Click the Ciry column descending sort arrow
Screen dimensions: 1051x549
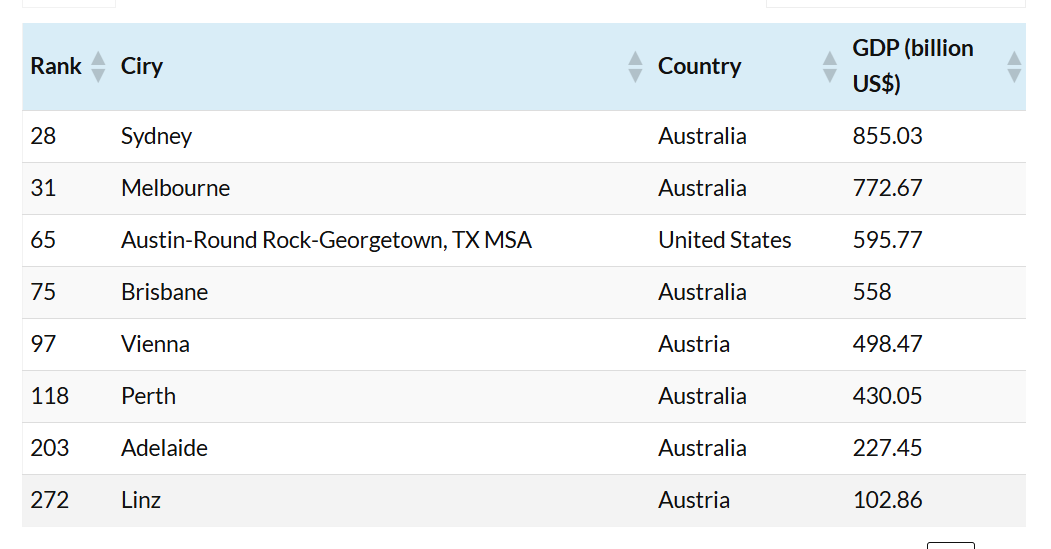point(635,75)
